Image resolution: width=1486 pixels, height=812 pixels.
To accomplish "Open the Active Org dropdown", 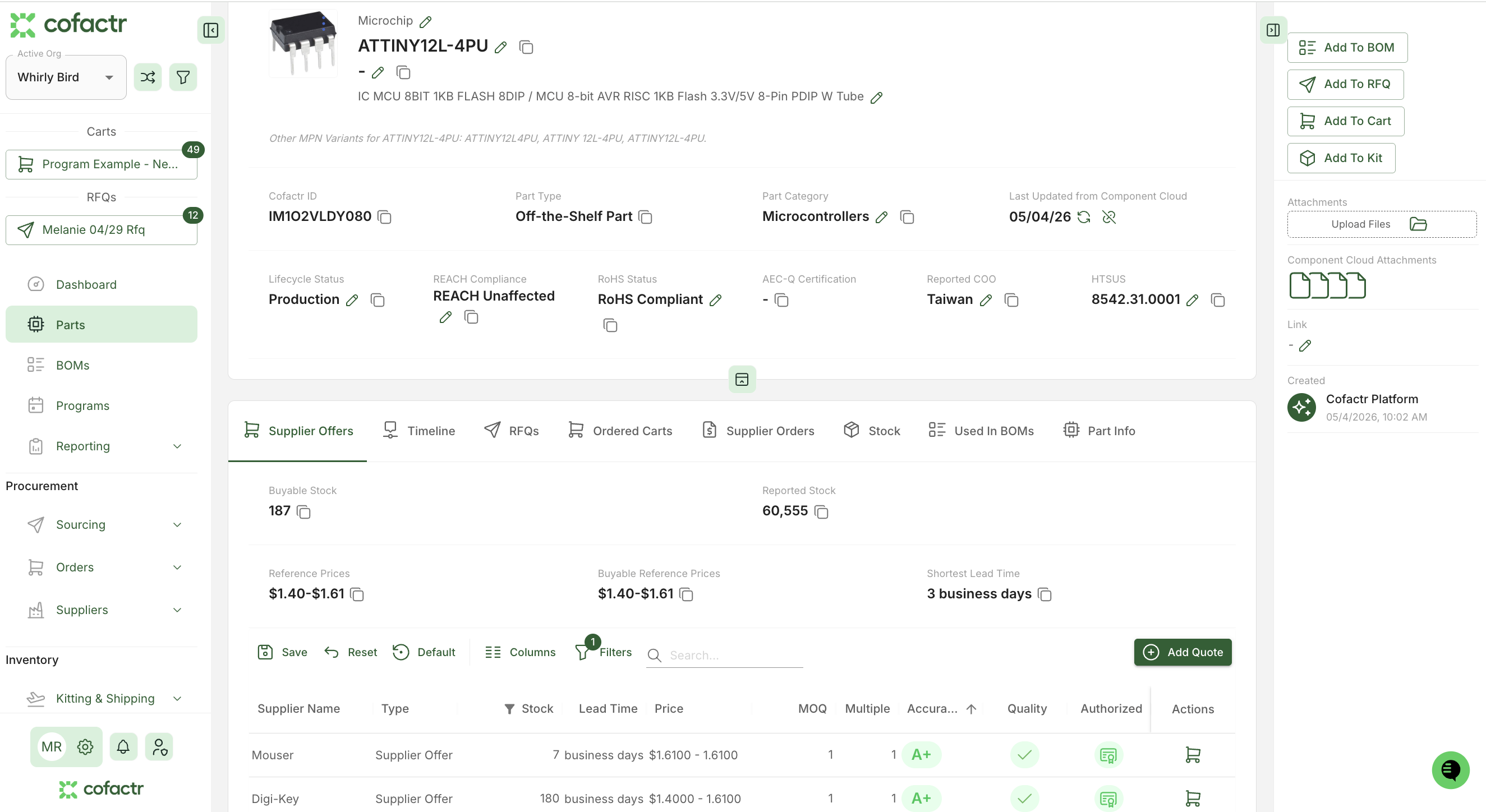I will [66, 77].
